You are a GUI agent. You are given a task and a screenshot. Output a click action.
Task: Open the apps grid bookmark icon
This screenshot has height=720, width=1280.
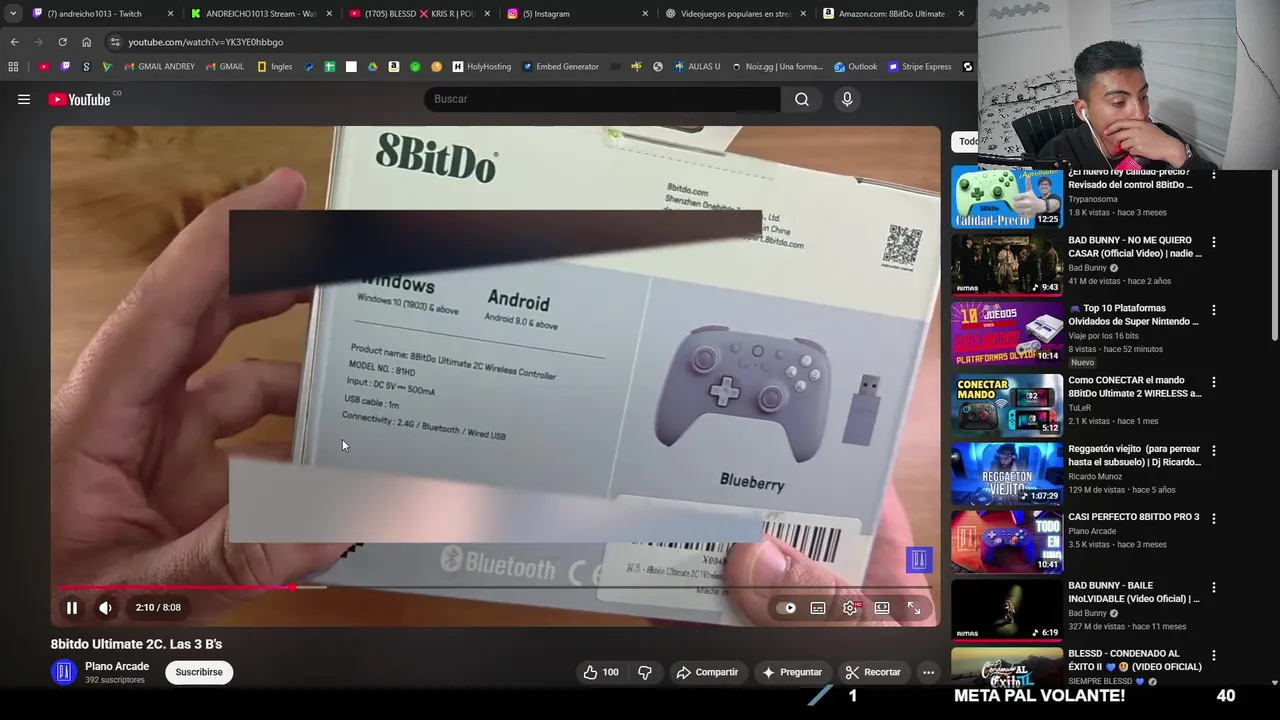[13, 67]
